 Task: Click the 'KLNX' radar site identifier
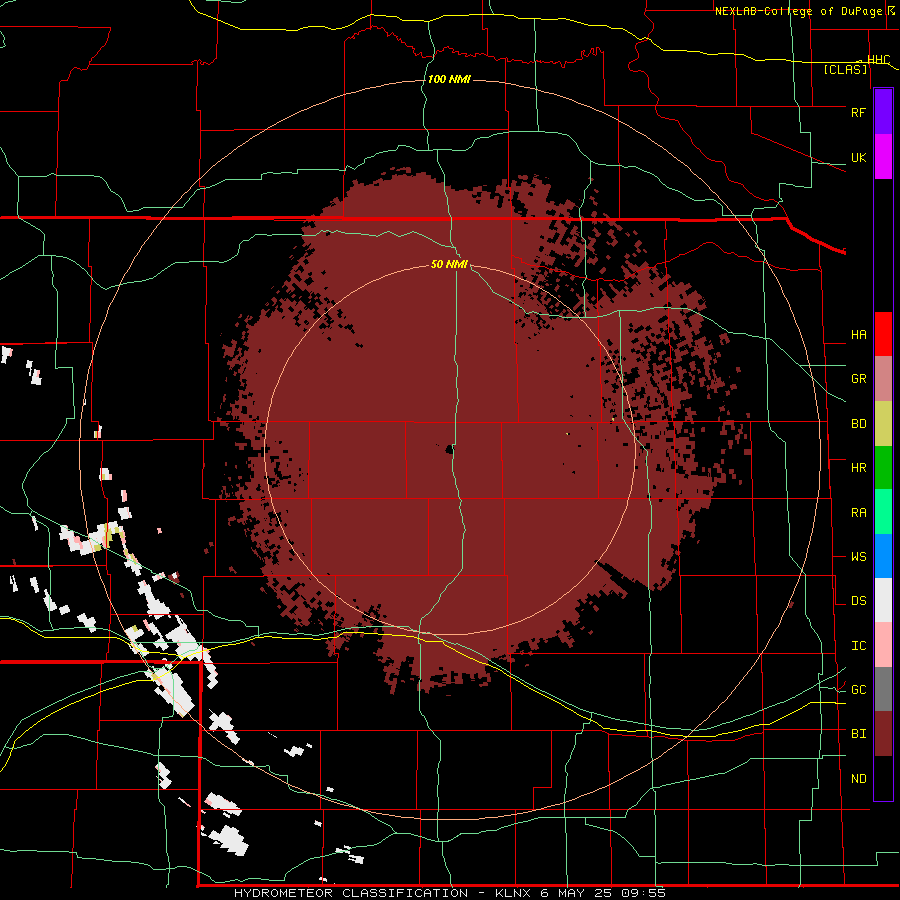(x=513, y=893)
